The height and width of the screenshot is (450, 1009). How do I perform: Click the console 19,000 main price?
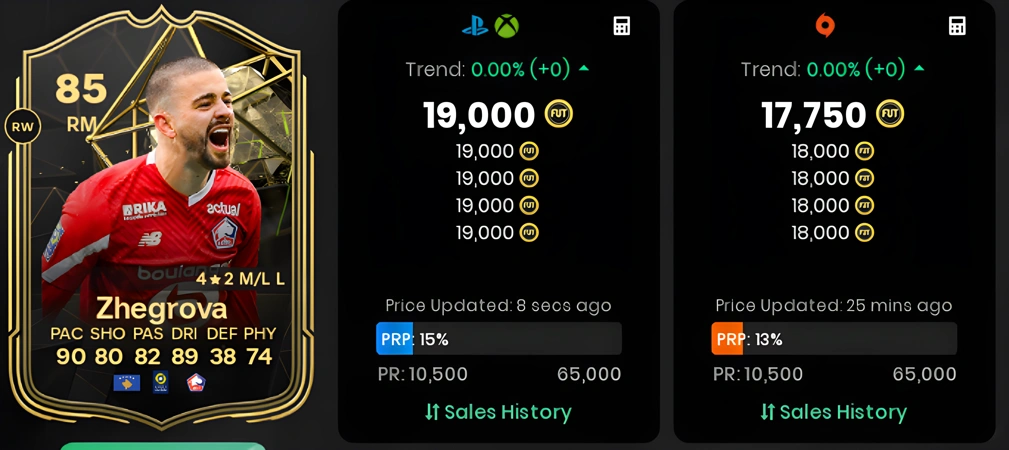tap(479, 115)
